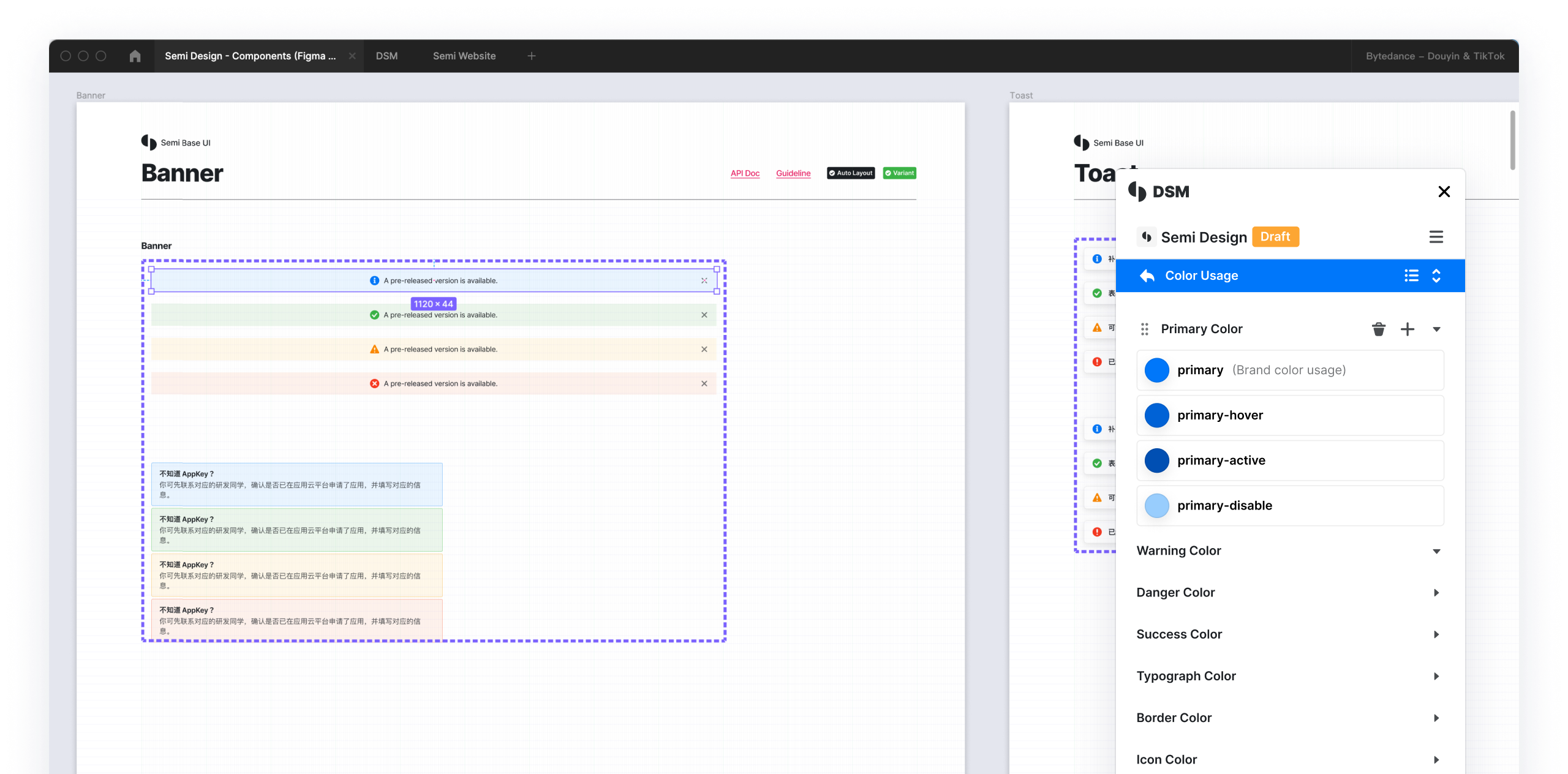Expand the Danger Color section
Screen dimensions: 1568x774
(1436, 593)
